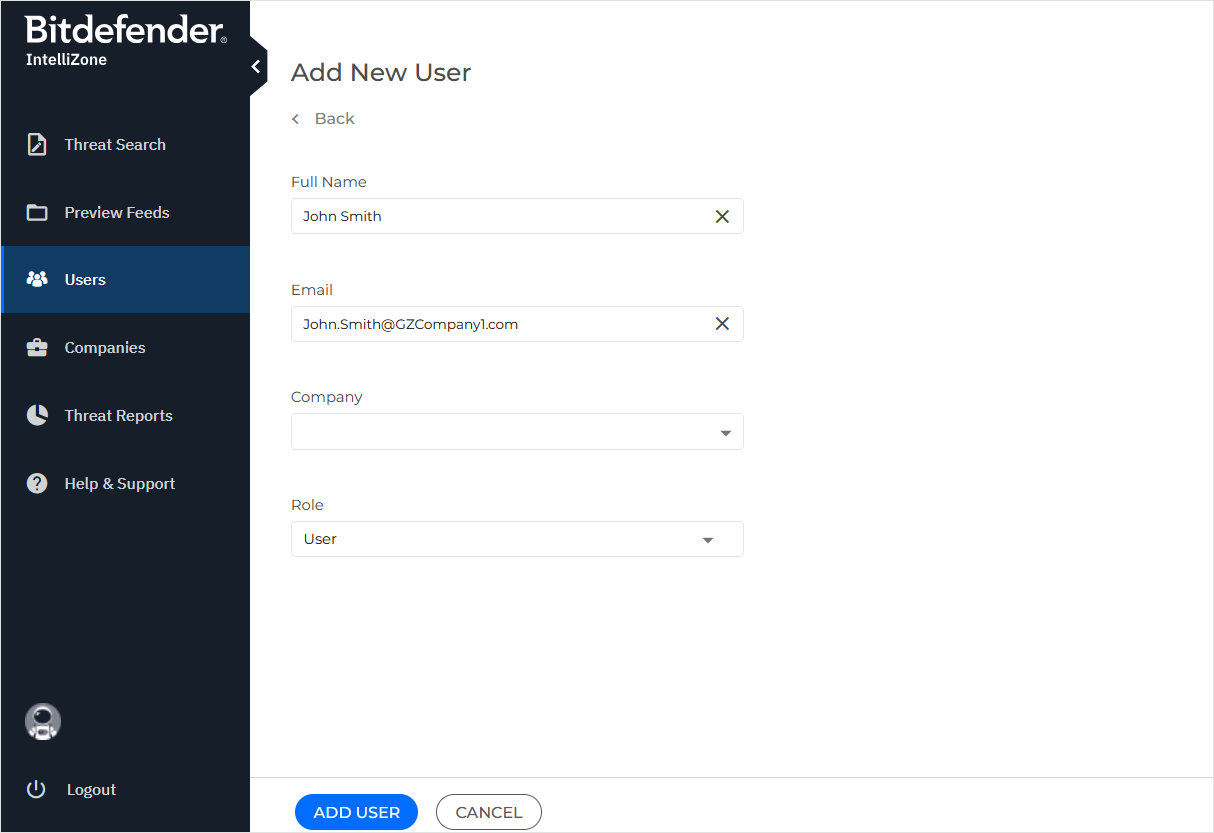Click inside the Email input field
Screen dimensions: 1214x833
click(500, 324)
